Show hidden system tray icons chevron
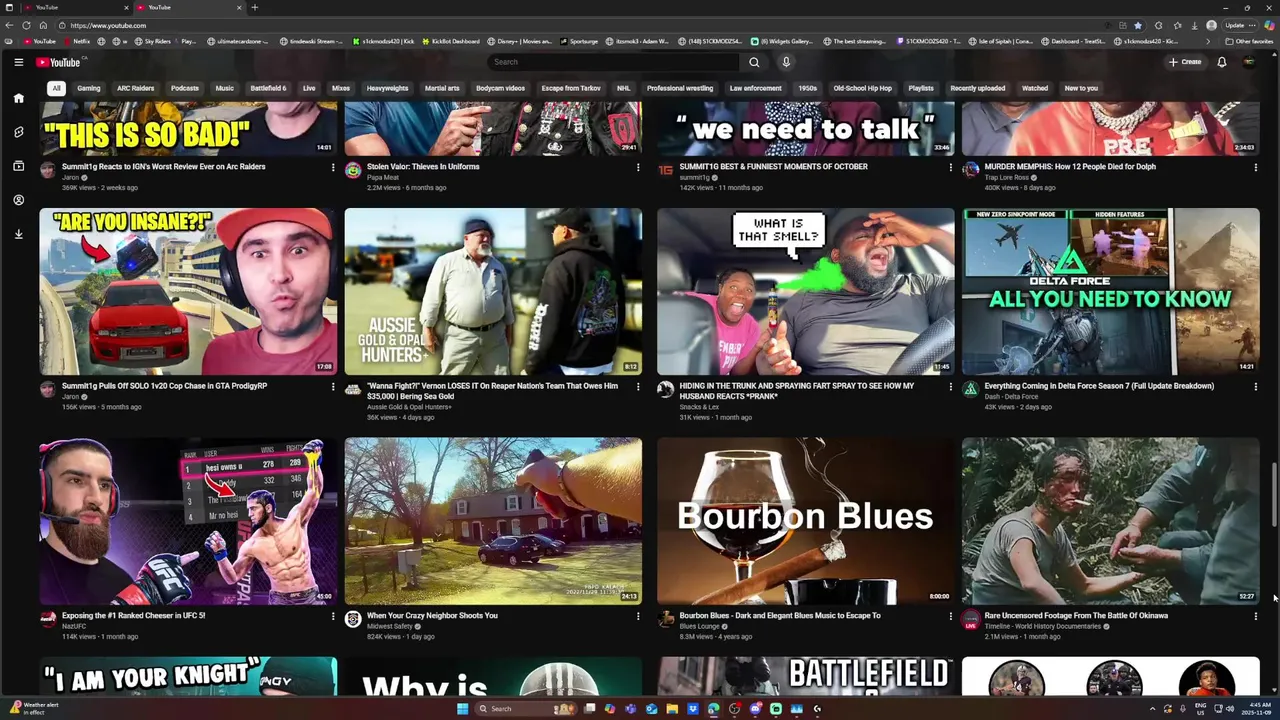The width and height of the screenshot is (1280, 720). (1152, 709)
